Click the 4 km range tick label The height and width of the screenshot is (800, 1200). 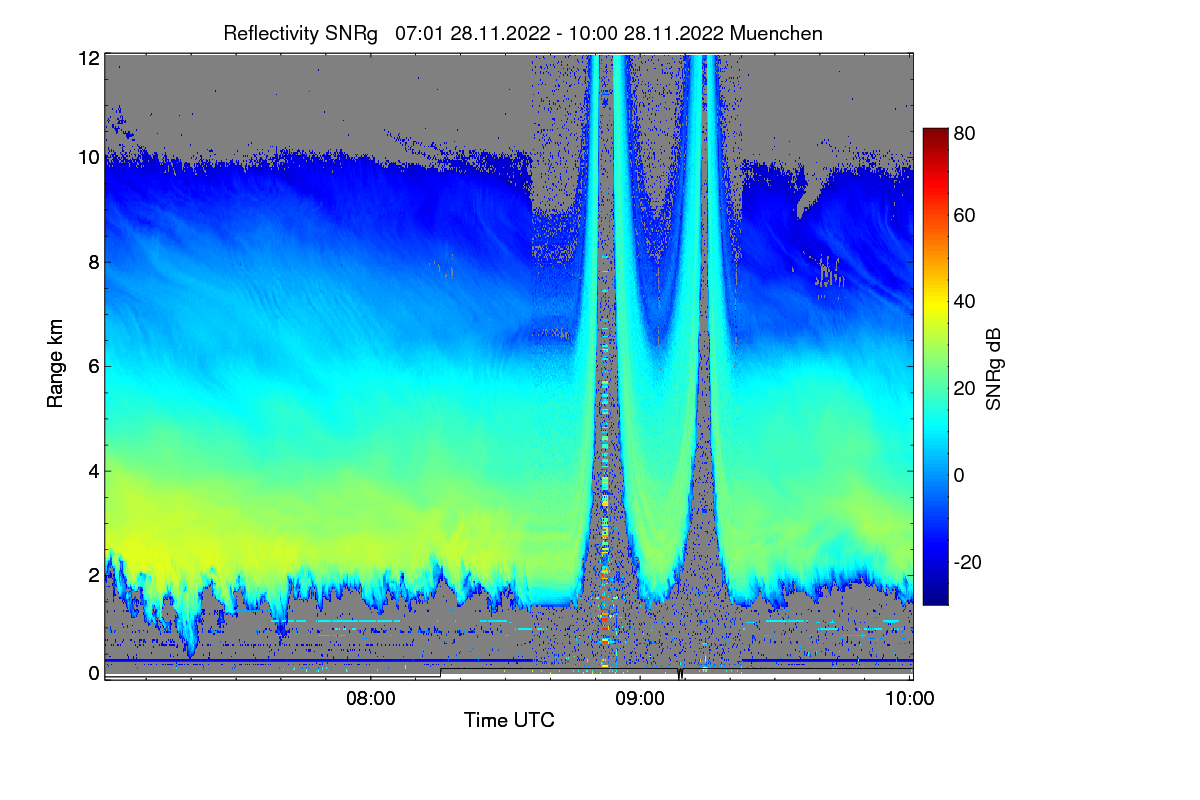94,471
